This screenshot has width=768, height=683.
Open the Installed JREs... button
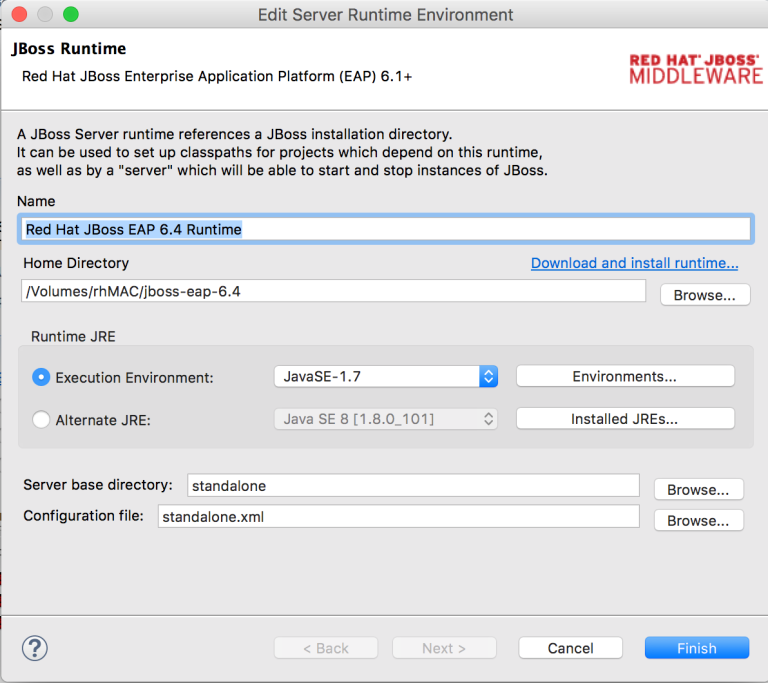(x=625, y=419)
